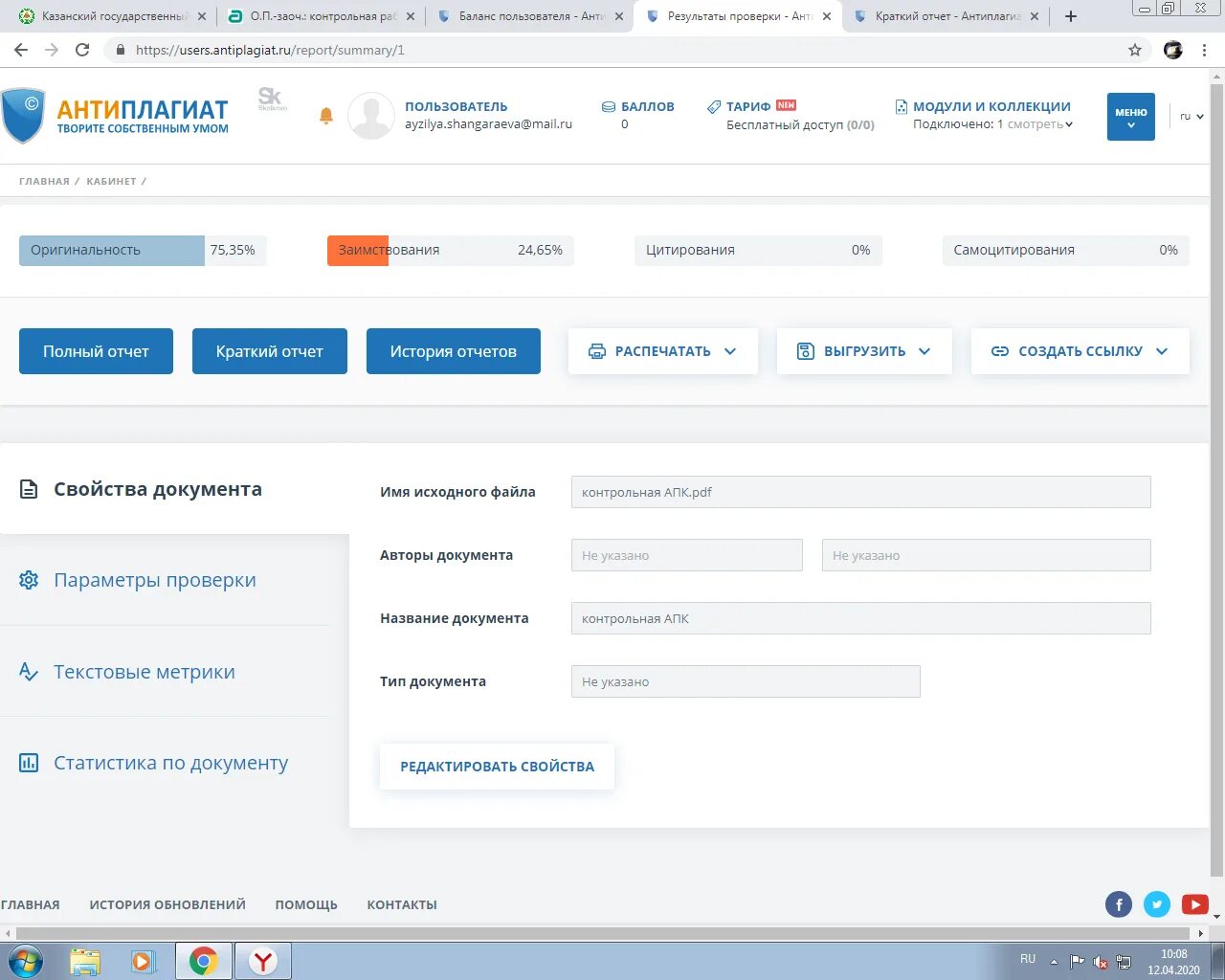Switch to Баланс пользователя browser tab
Viewport: 1225px width, 980px height.
[529, 16]
